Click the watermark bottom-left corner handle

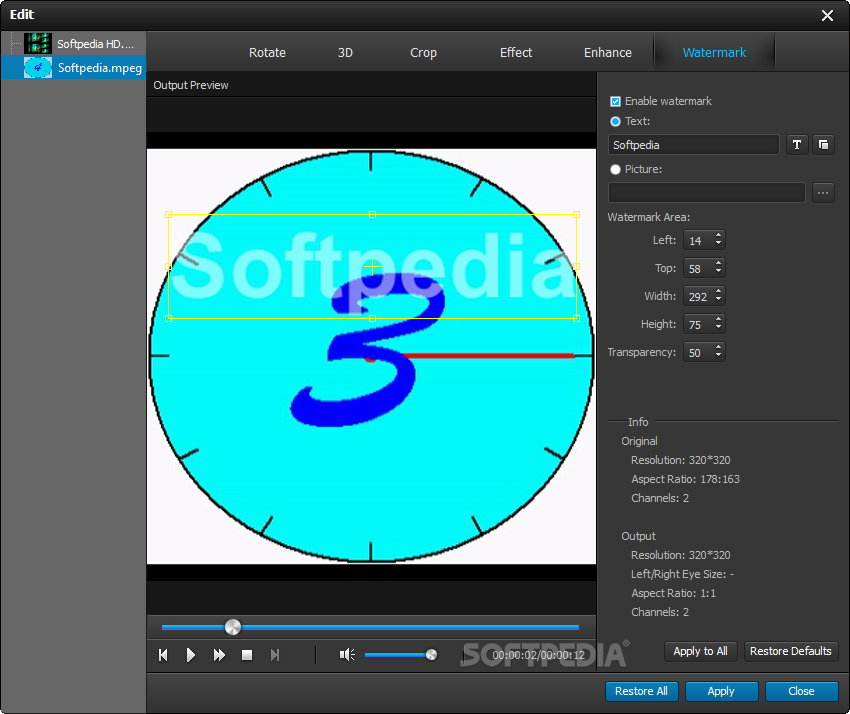169,318
